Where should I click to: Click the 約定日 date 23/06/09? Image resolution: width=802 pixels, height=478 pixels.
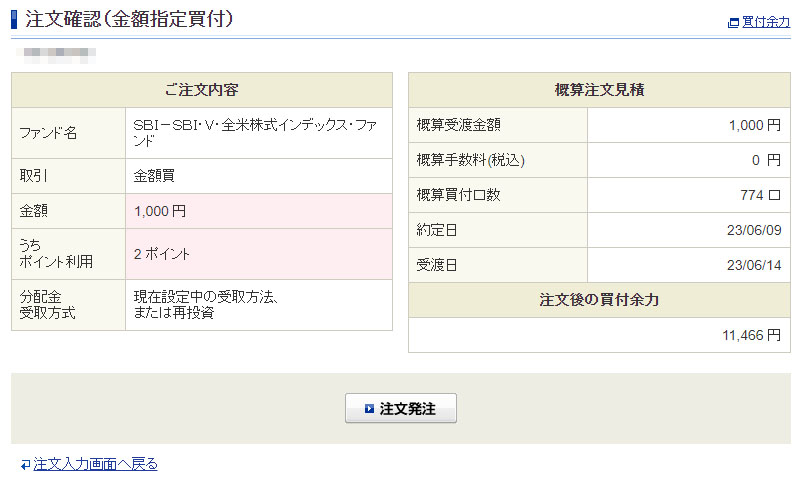point(755,230)
